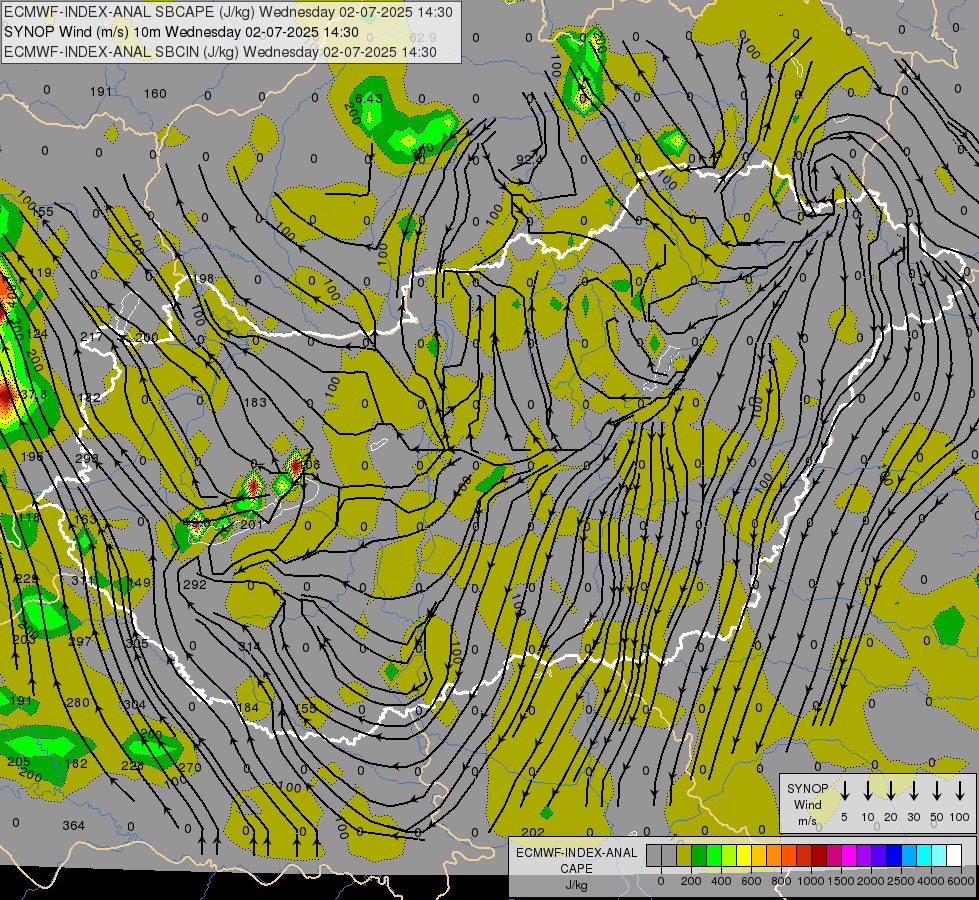Click the 30 m/s wind arrow in SYNOP legend
The image size is (979, 900).
point(914,790)
